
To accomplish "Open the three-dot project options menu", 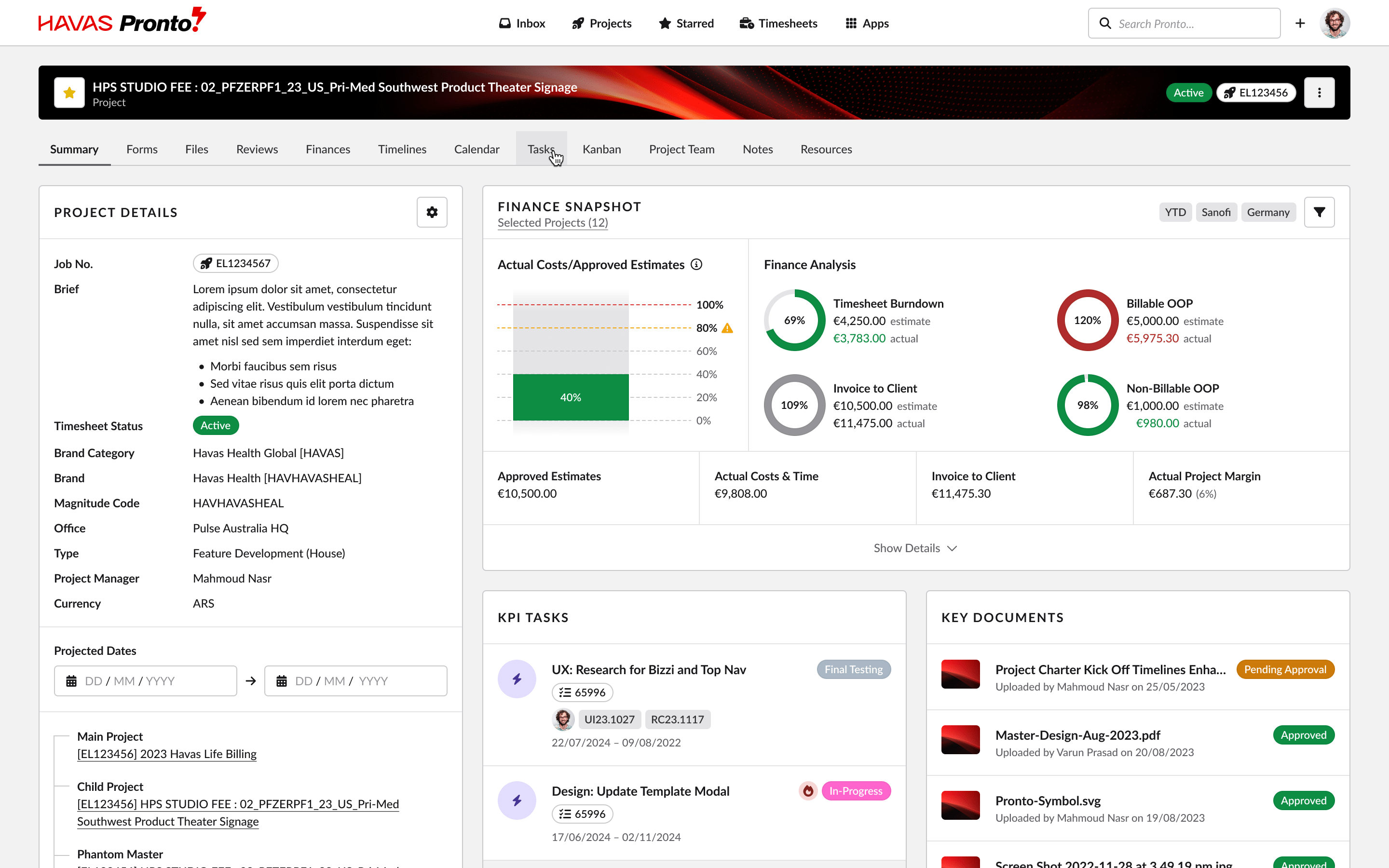I will click(1319, 93).
